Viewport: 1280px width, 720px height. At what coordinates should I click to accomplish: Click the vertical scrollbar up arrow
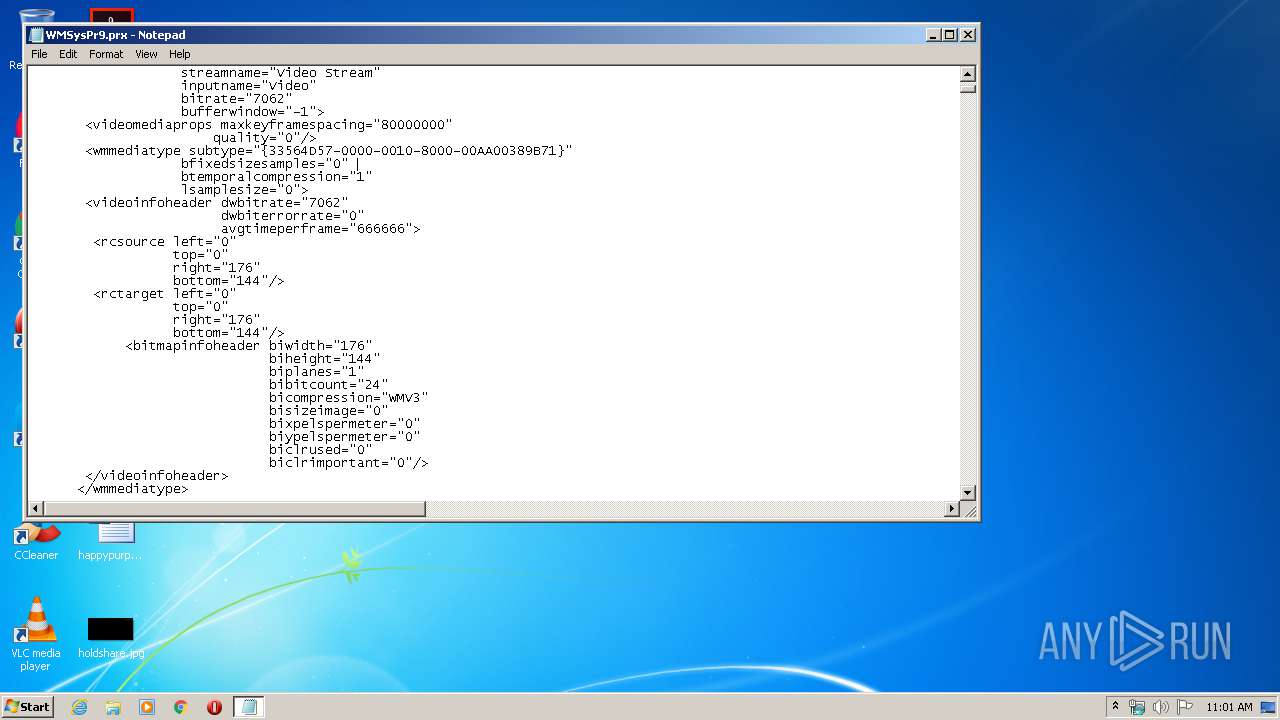[967, 73]
